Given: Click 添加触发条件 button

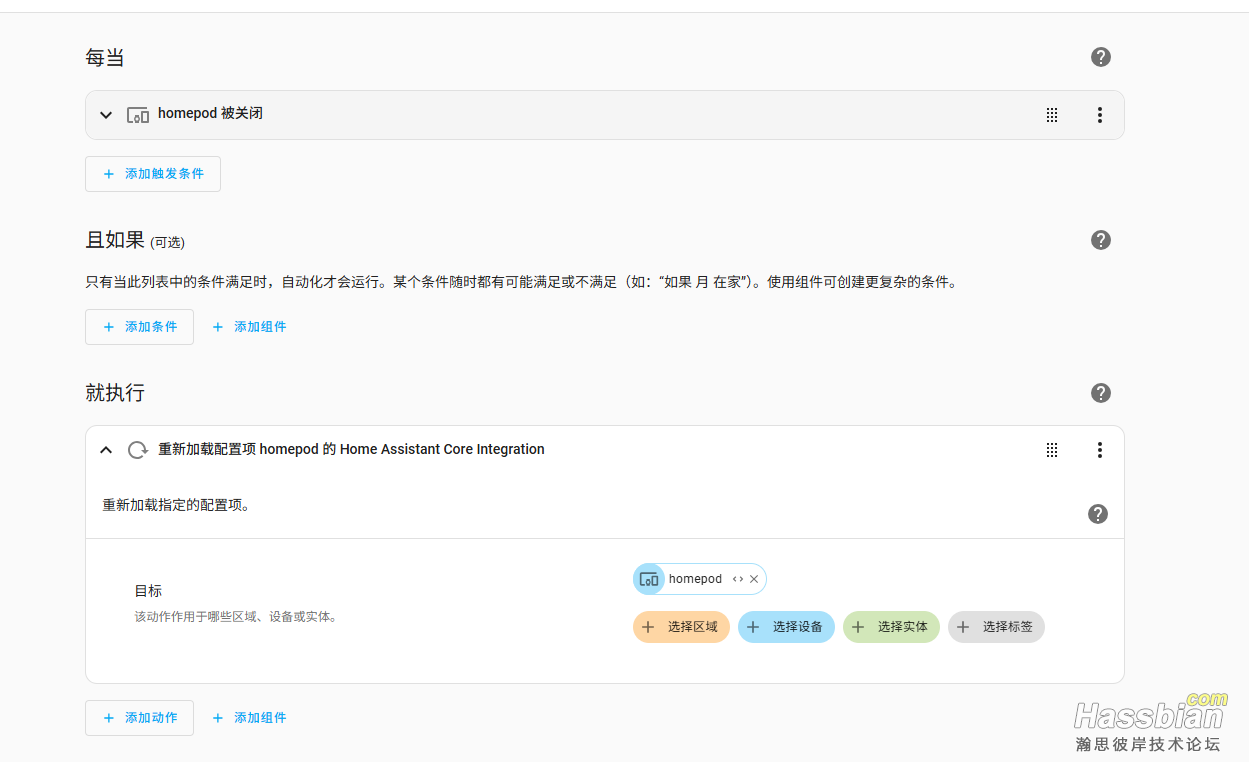Looking at the screenshot, I should pos(153,174).
